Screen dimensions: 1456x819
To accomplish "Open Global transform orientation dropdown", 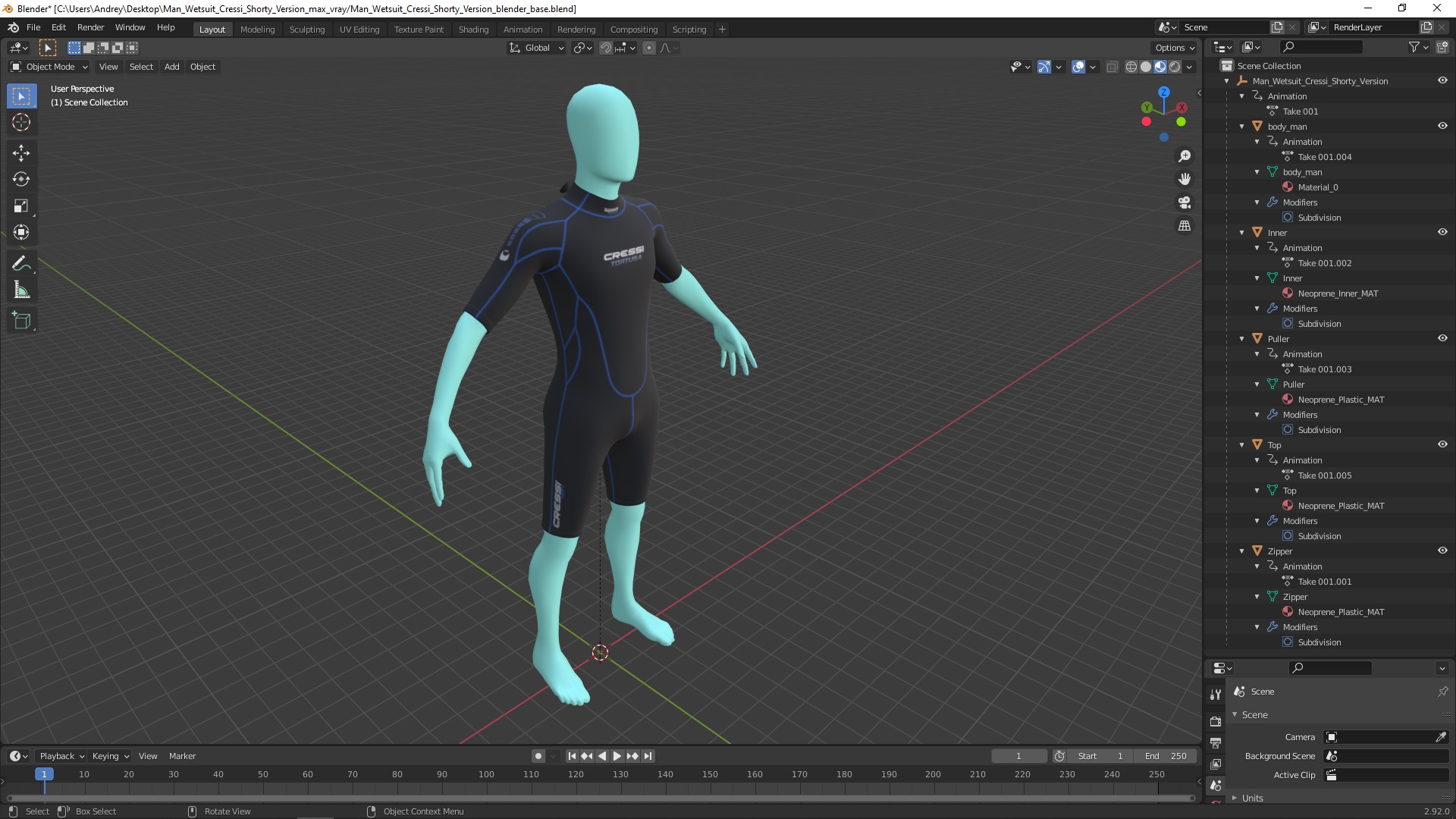I will [x=536, y=48].
